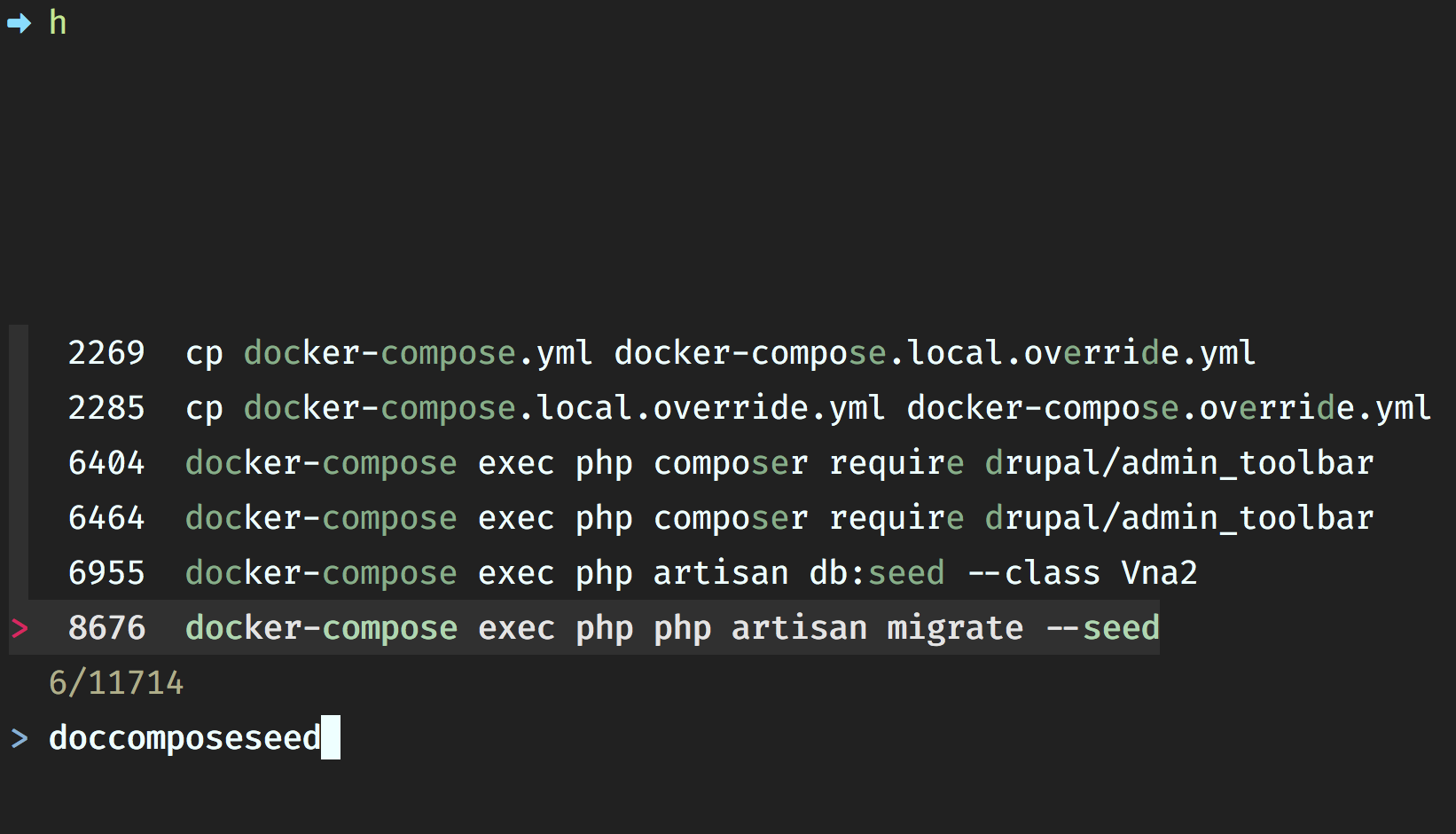
Task: Click the "--seed" flag in entry 8676
Action: (1102, 628)
